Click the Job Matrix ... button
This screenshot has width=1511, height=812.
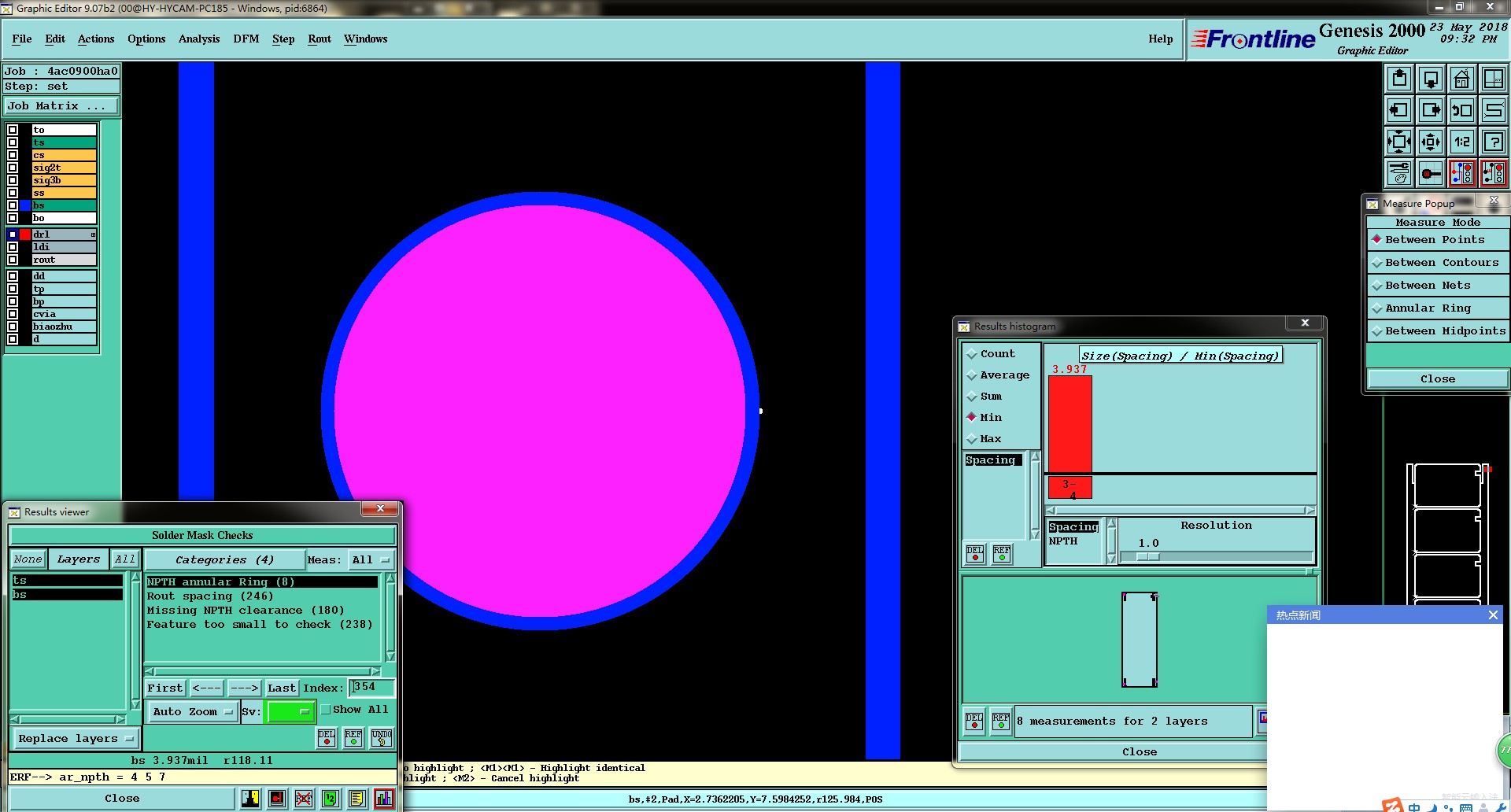coord(61,105)
